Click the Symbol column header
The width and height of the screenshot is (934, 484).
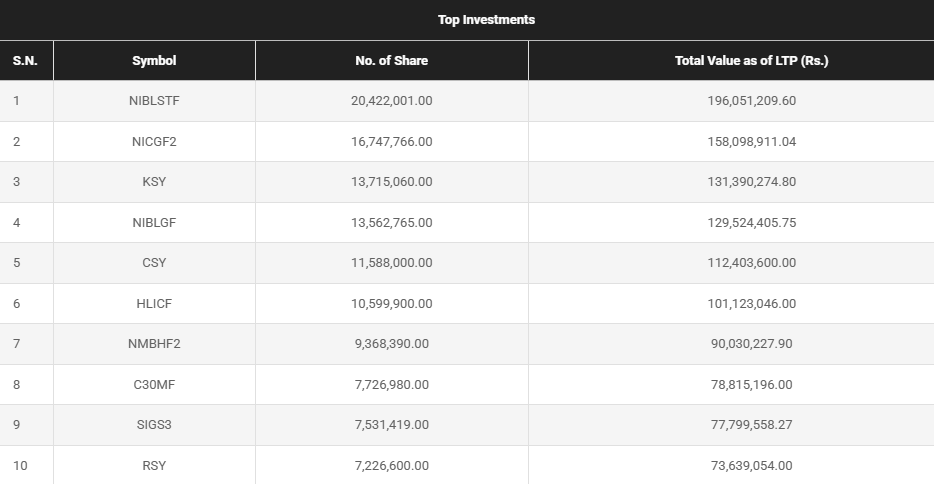coord(154,61)
